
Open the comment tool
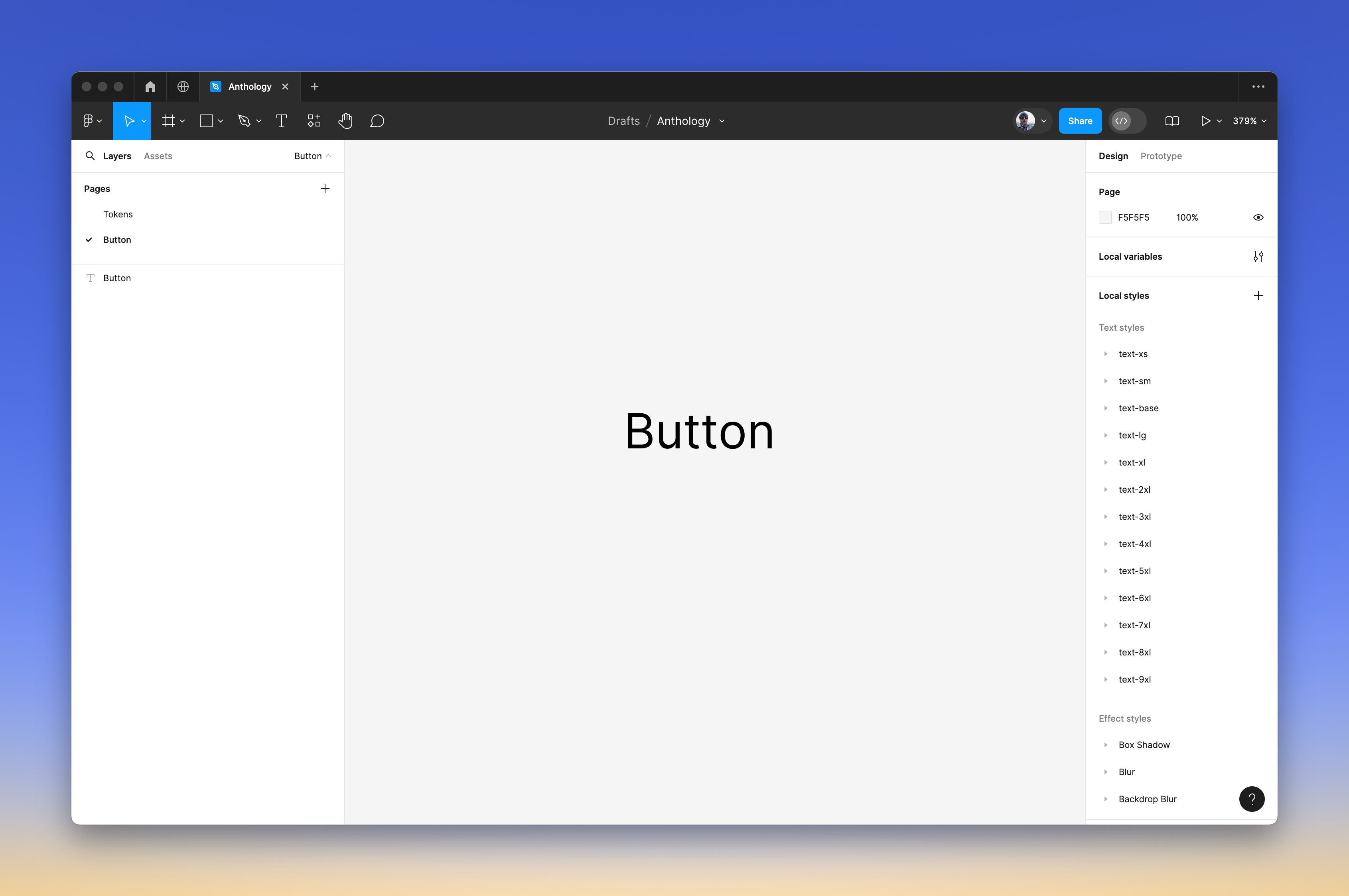[x=377, y=120]
